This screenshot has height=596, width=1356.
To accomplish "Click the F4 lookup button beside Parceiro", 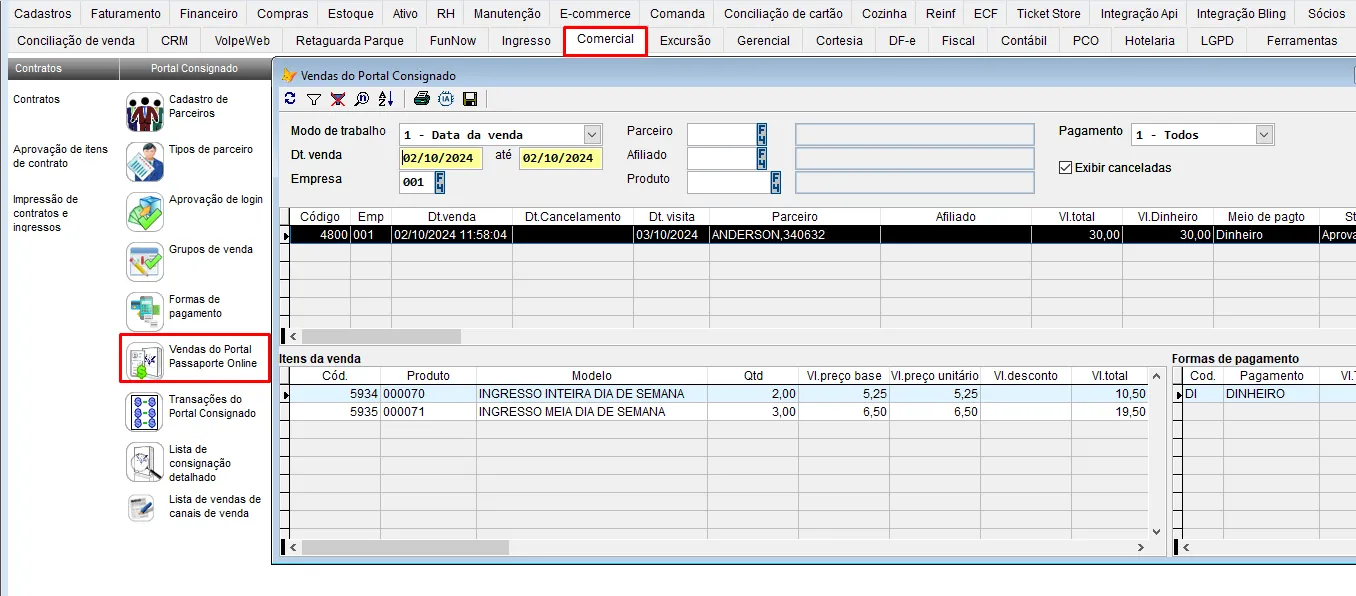I will click(x=762, y=134).
